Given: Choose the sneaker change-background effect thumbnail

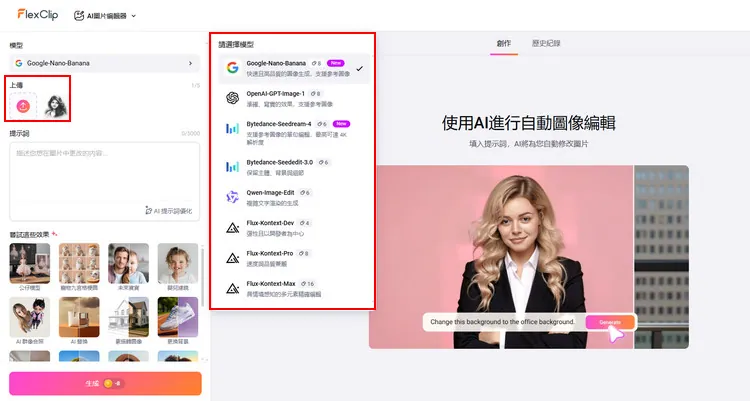Looking at the screenshot, I should [x=178, y=317].
